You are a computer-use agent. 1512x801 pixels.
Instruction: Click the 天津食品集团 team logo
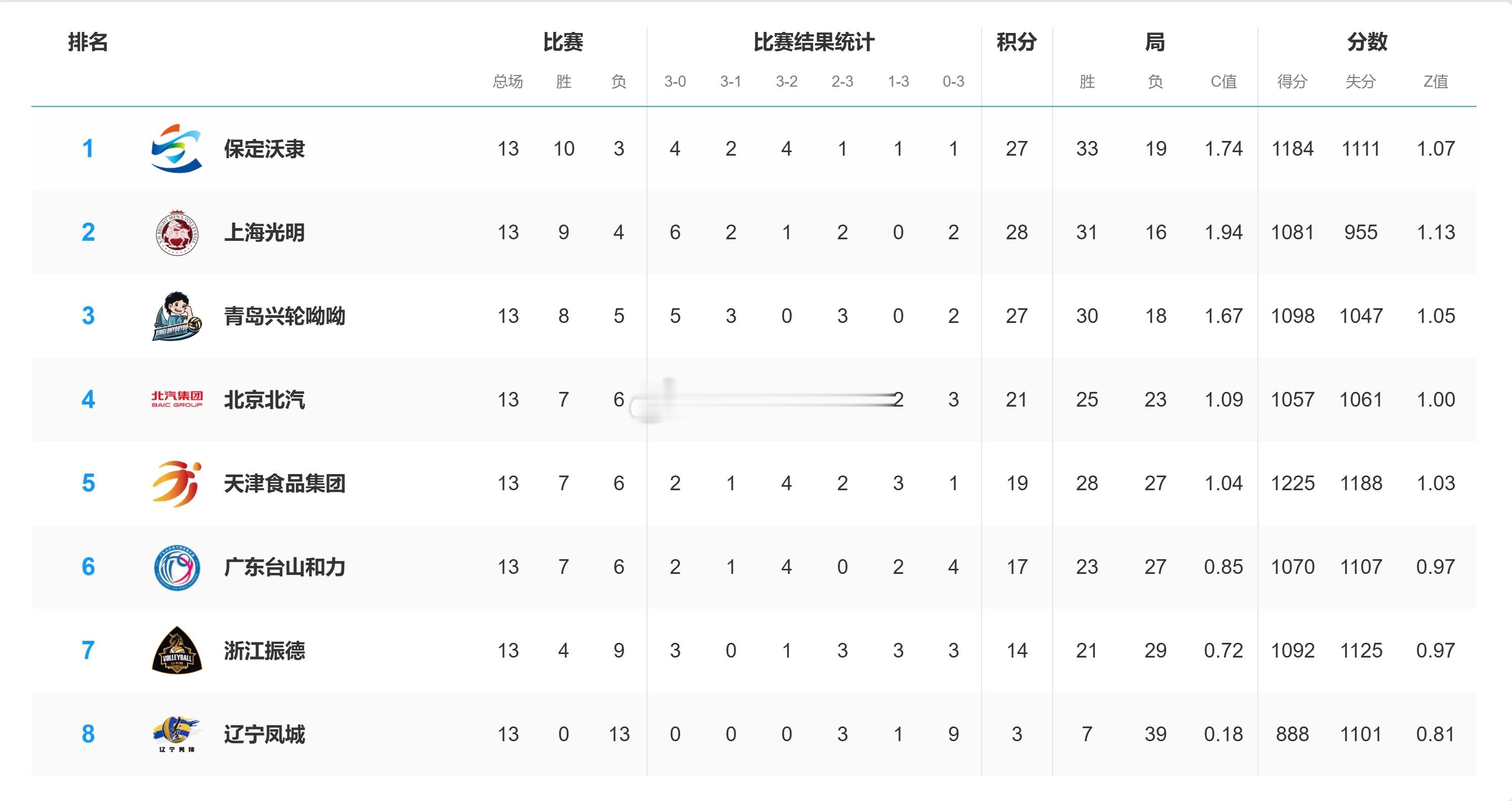coord(176,483)
